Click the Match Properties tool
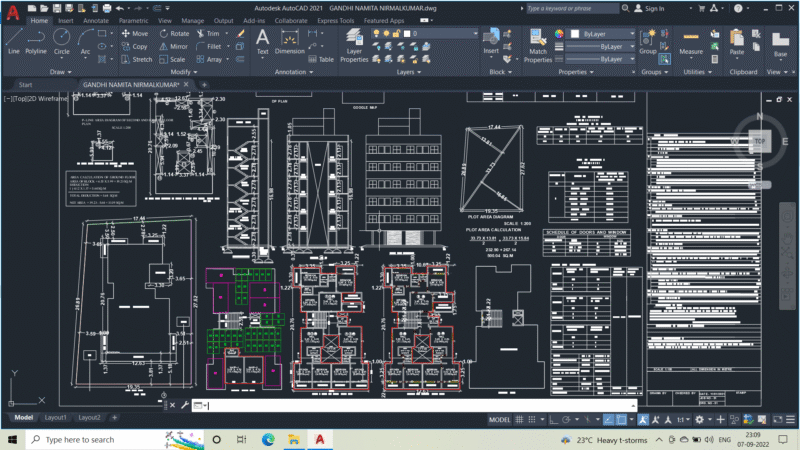Screen dimensions: 800x450 tap(538, 46)
